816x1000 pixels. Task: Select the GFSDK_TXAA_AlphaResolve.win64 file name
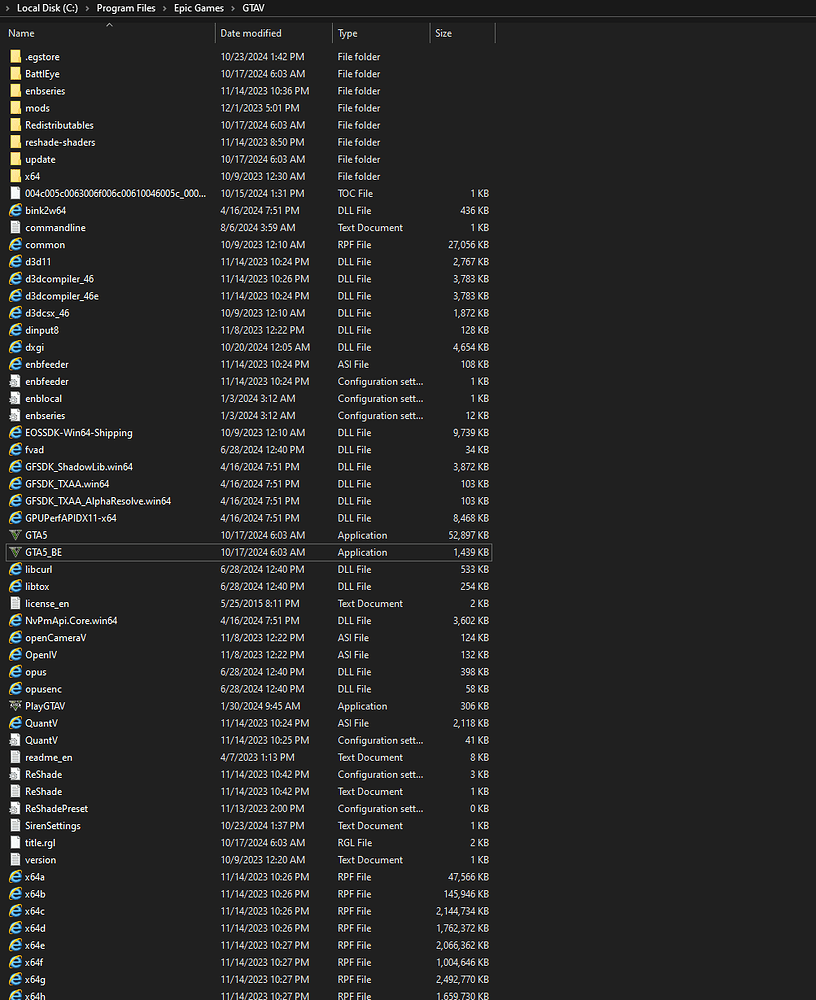98,501
